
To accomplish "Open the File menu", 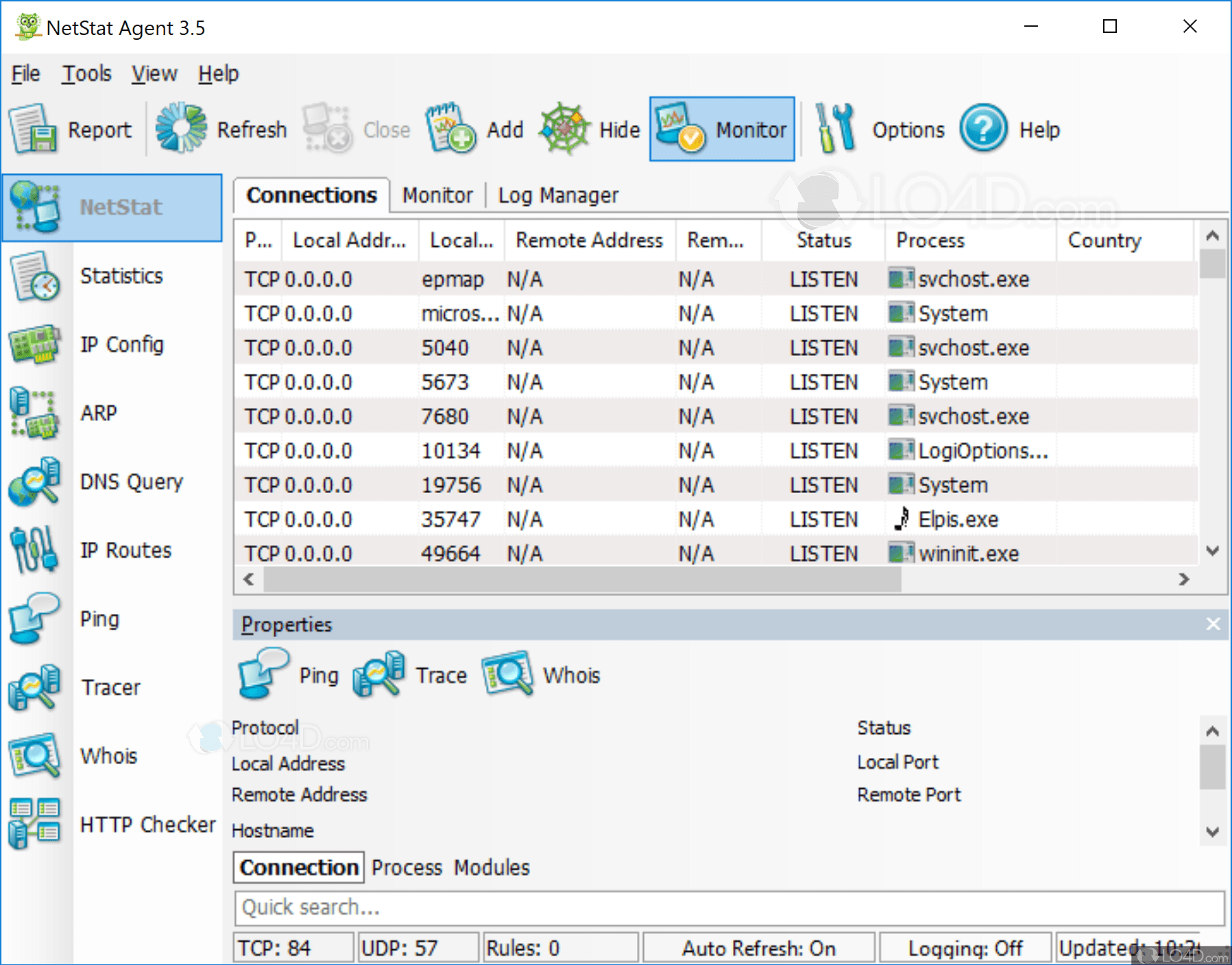I will (x=26, y=74).
